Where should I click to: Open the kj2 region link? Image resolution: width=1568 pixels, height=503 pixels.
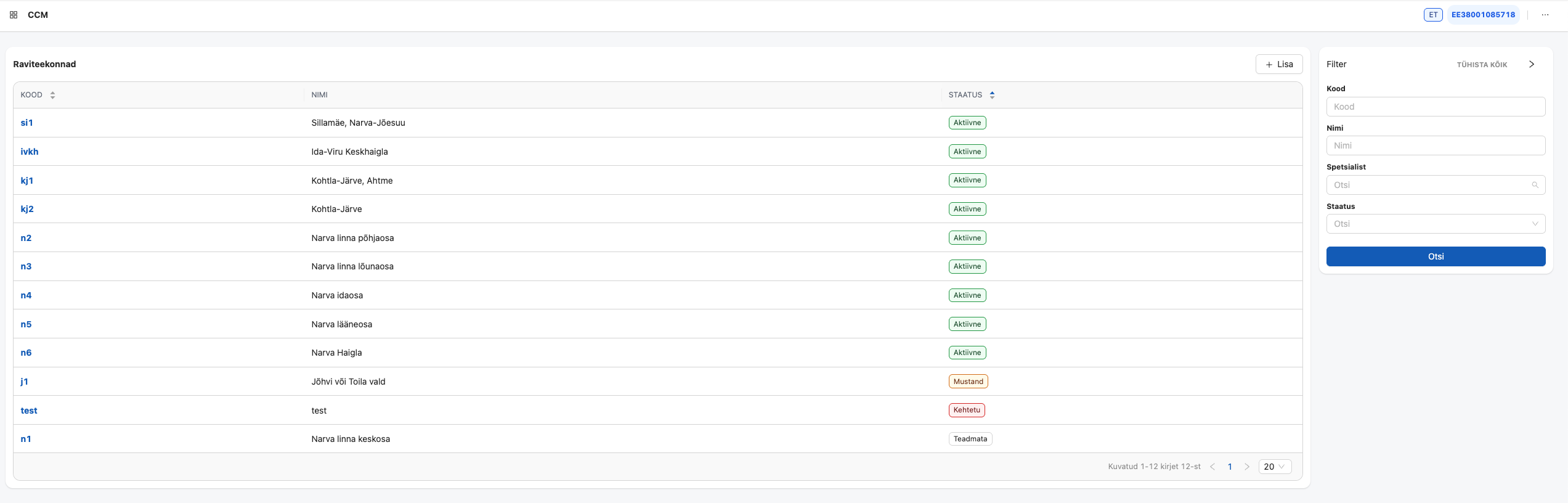pos(27,209)
